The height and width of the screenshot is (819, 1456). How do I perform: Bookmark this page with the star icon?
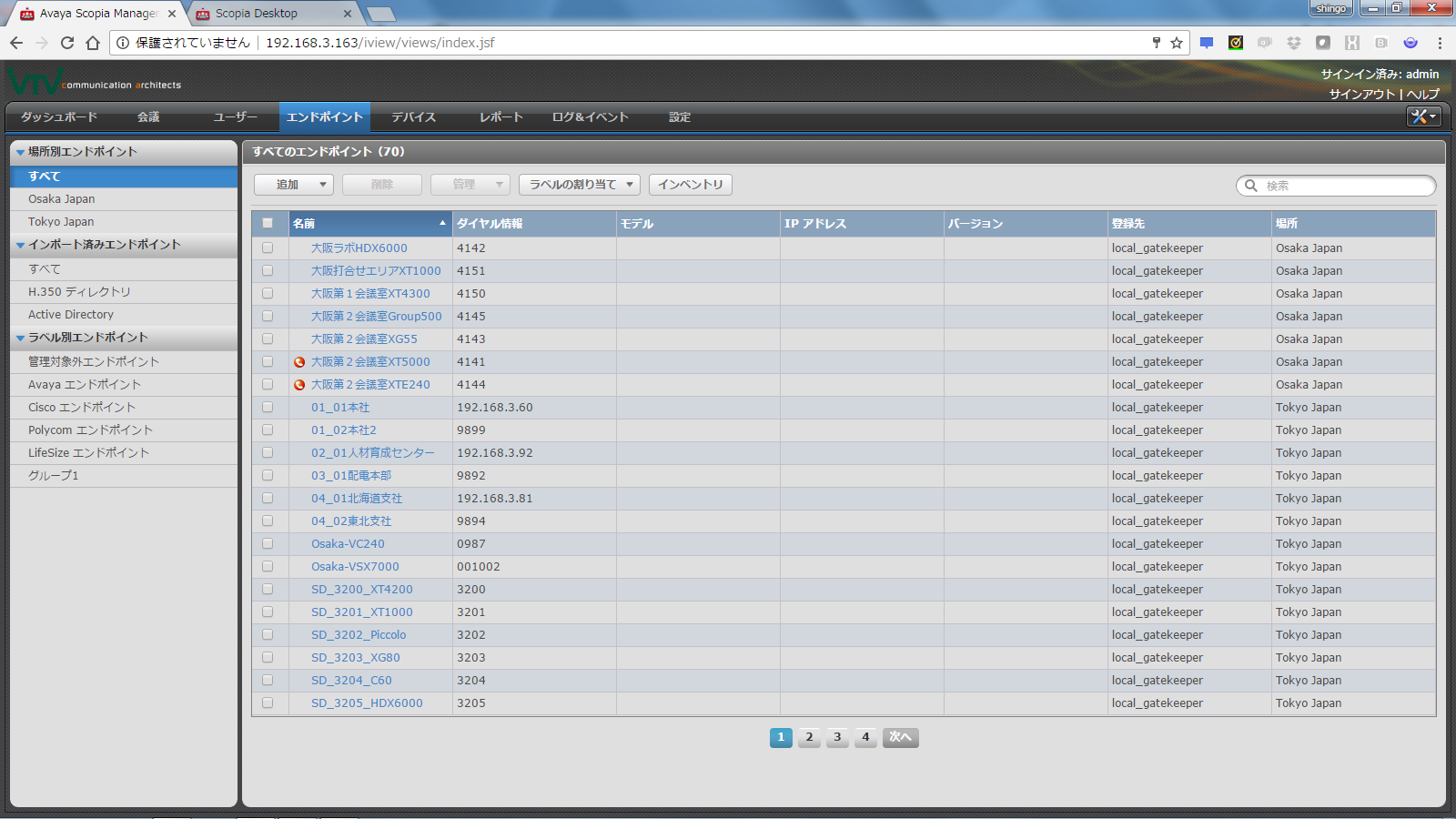point(1177,43)
